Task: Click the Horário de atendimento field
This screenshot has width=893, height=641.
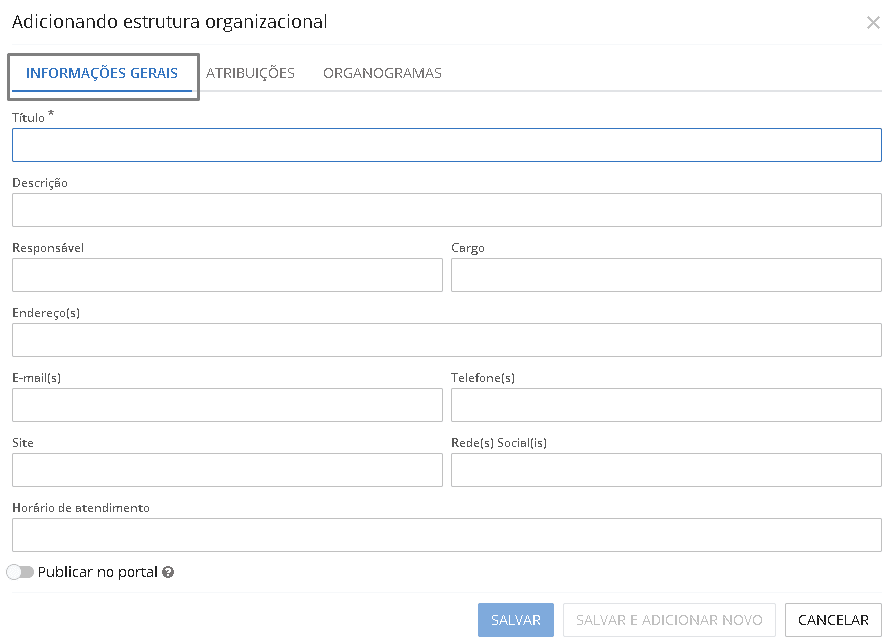Action: (x=446, y=535)
